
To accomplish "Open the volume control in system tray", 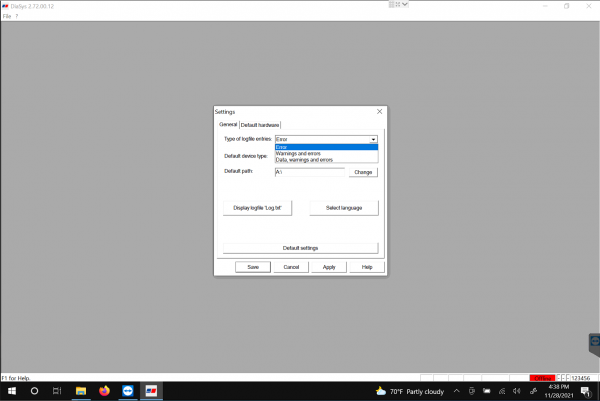I will 517,391.
